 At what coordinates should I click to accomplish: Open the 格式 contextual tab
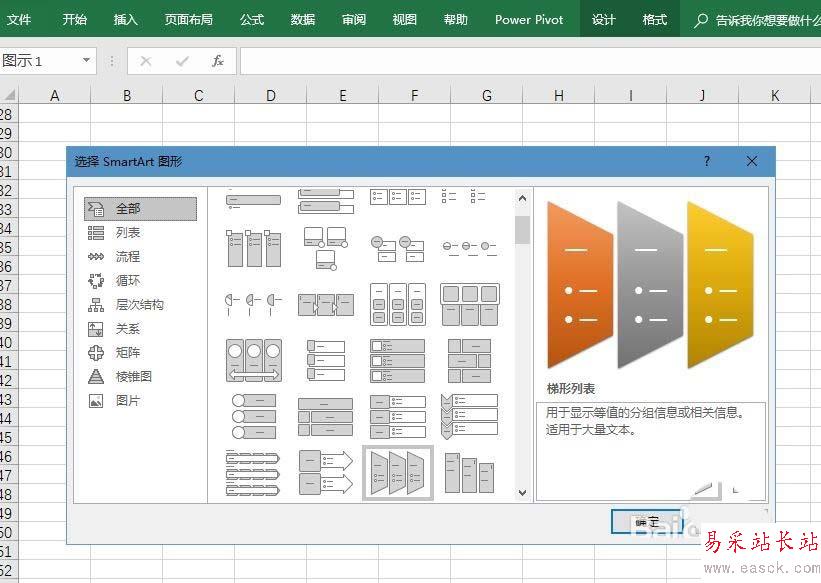point(654,19)
